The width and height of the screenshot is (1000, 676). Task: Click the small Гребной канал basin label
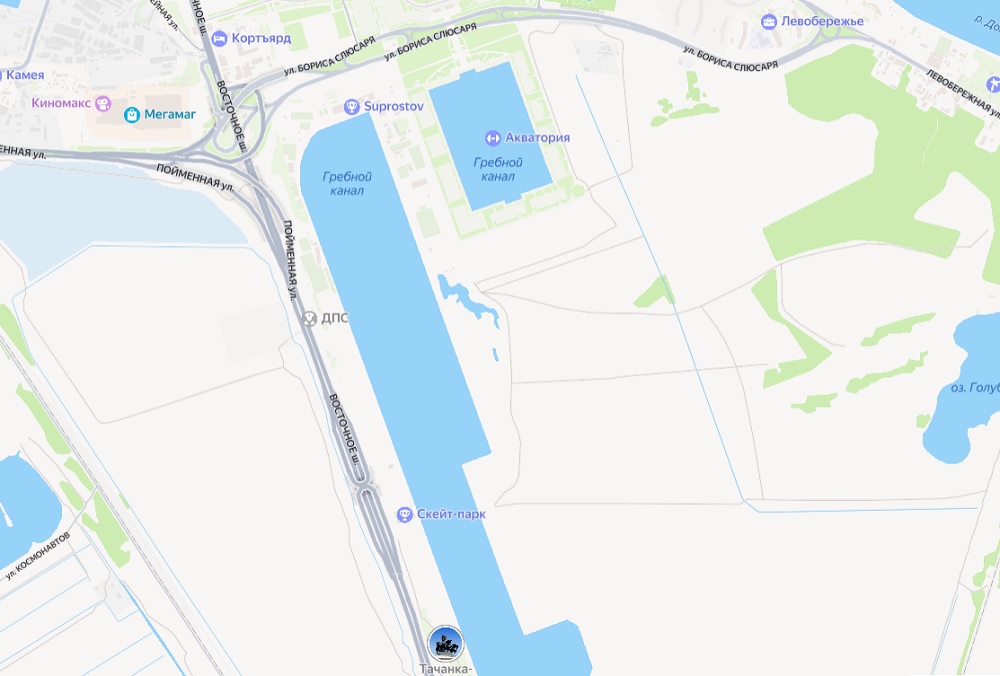497,170
